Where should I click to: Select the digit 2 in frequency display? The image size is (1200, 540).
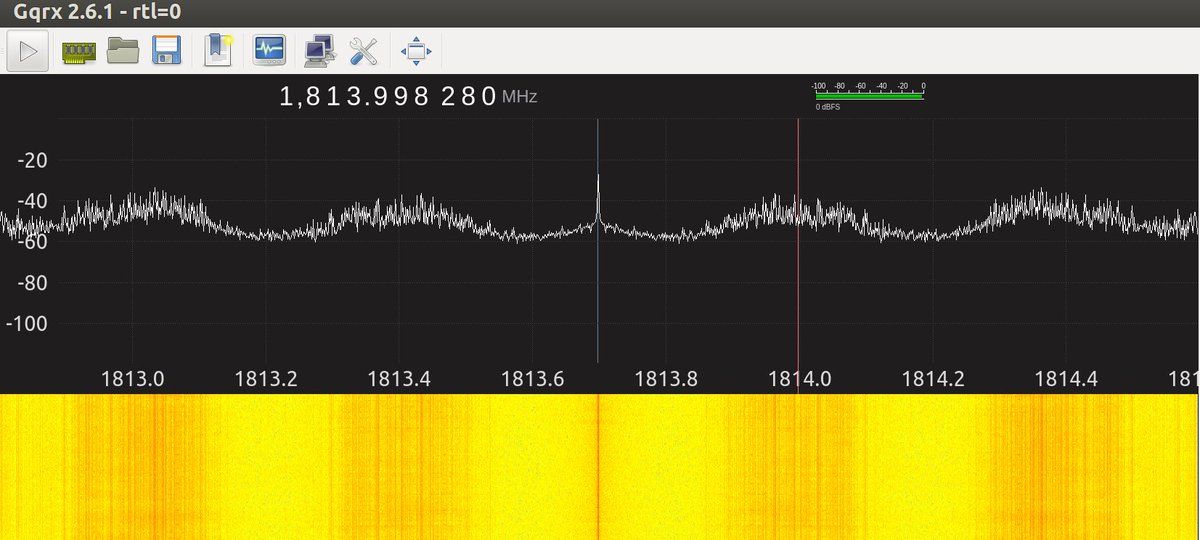[x=447, y=97]
